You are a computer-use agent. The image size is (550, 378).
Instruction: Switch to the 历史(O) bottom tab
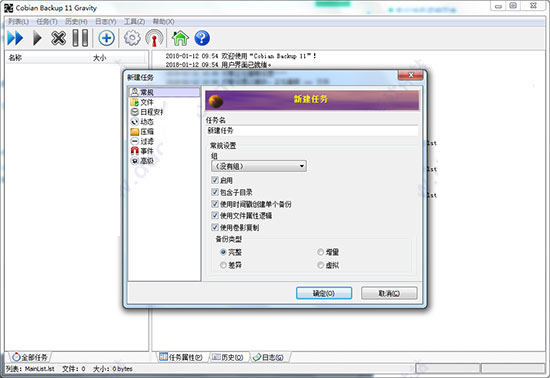coord(228,357)
